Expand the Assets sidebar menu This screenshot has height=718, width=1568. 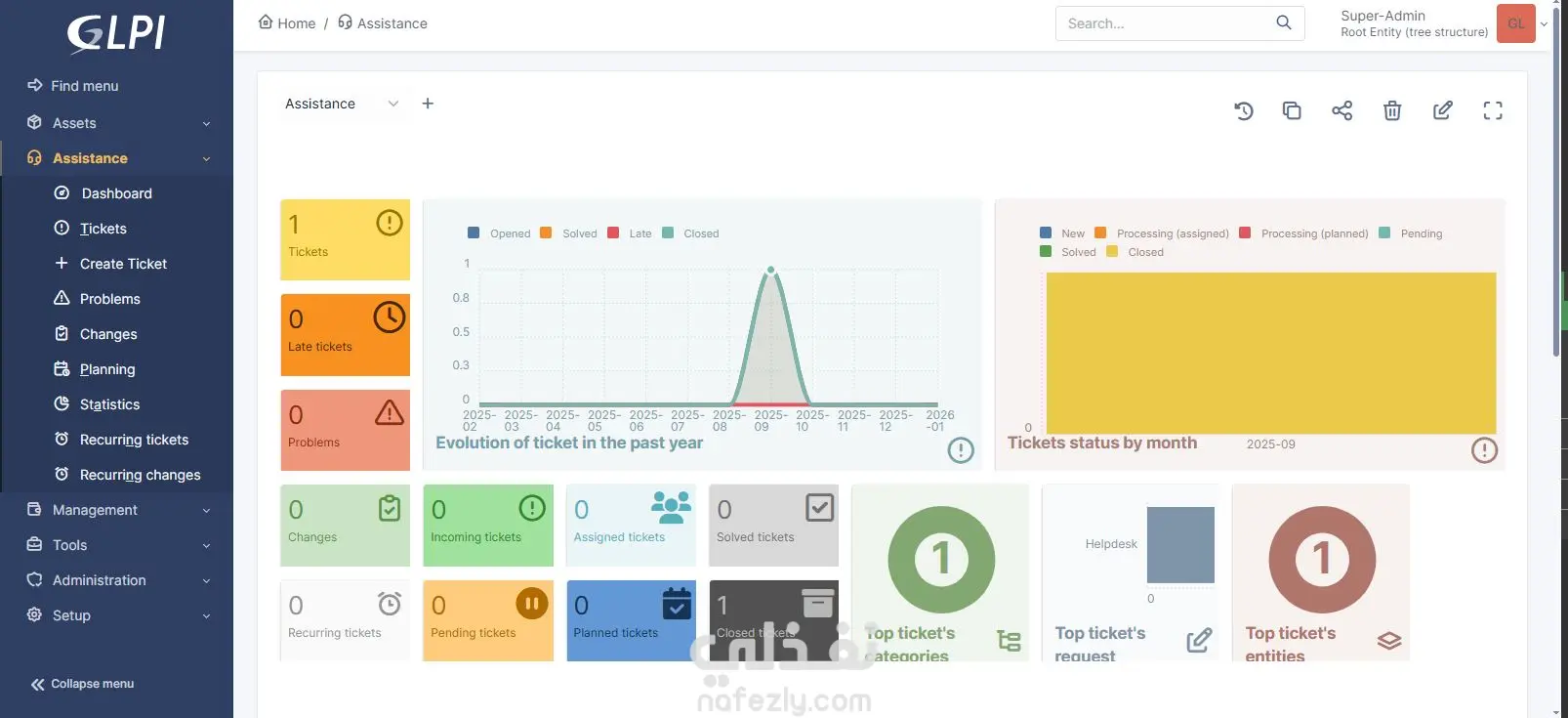[x=117, y=123]
